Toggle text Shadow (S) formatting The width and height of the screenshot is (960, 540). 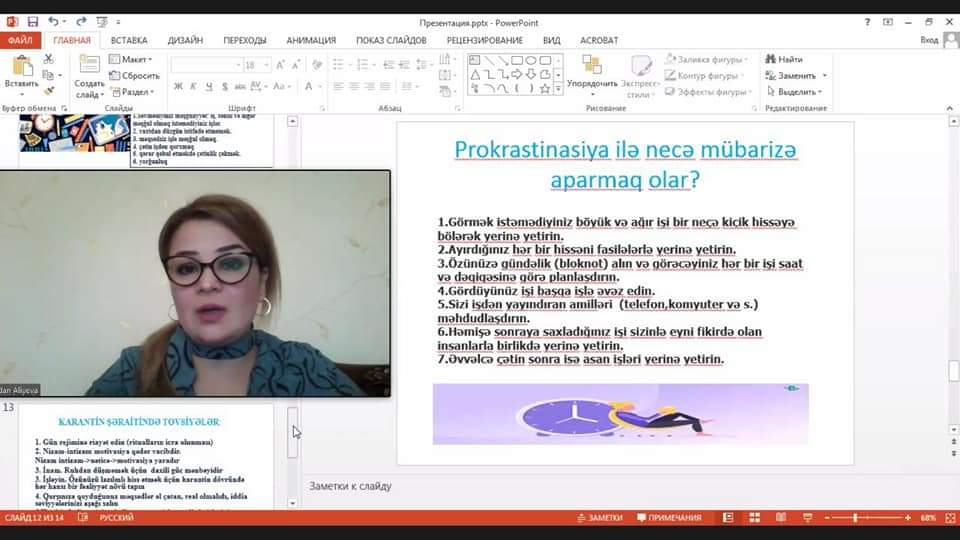225,86
